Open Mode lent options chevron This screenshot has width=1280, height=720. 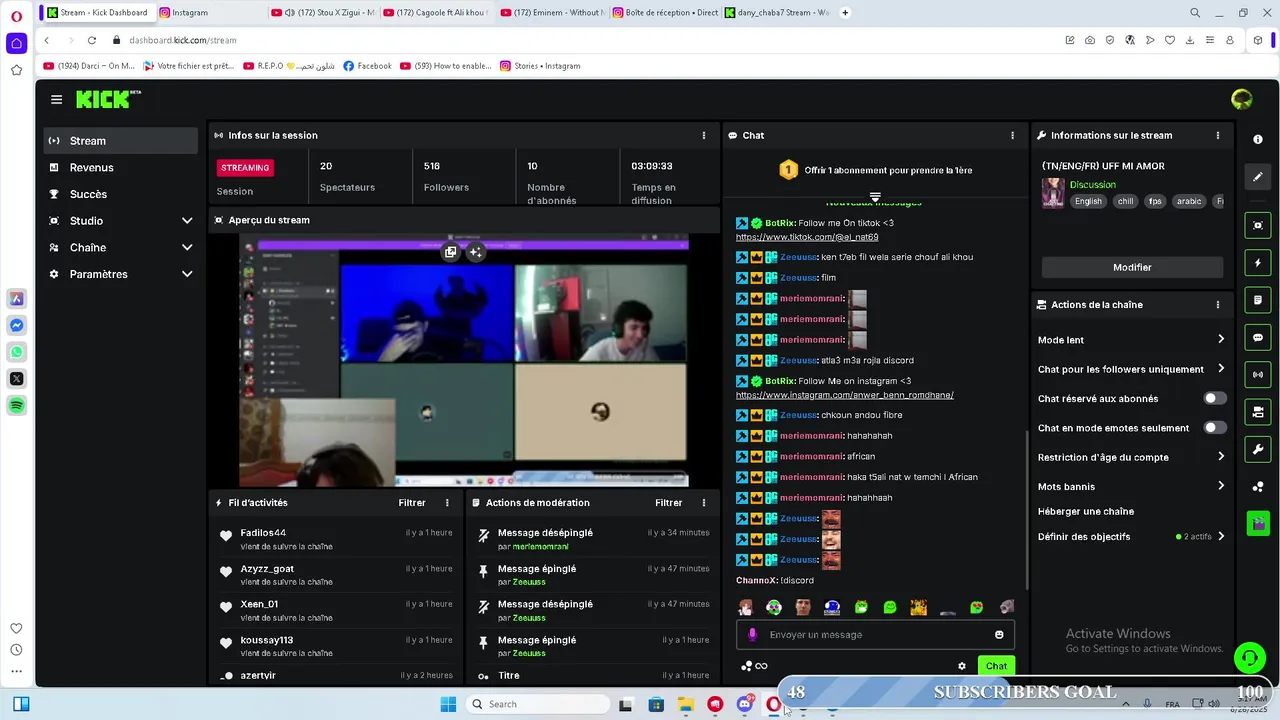(x=1221, y=340)
